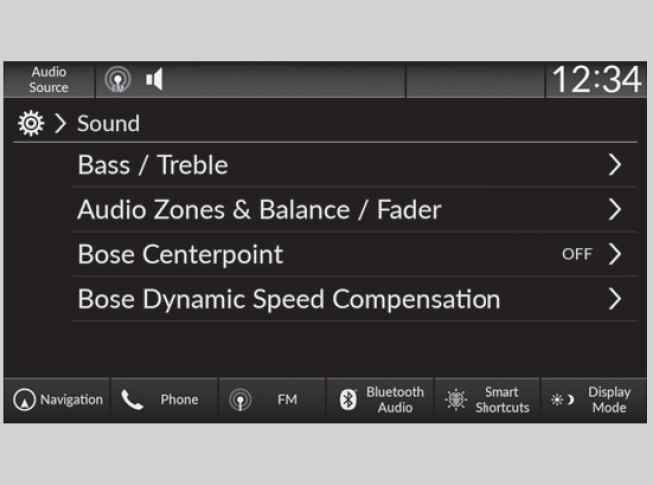Expand Bass / Treble chevron arrow
The height and width of the screenshot is (485, 653).
coord(615,165)
